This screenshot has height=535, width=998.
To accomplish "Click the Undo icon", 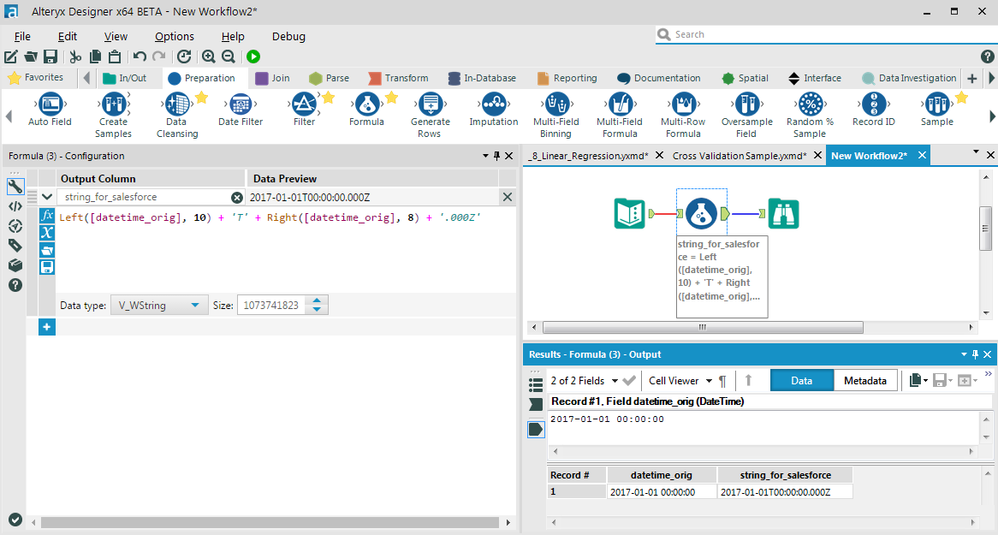I will [x=139, y=57].
